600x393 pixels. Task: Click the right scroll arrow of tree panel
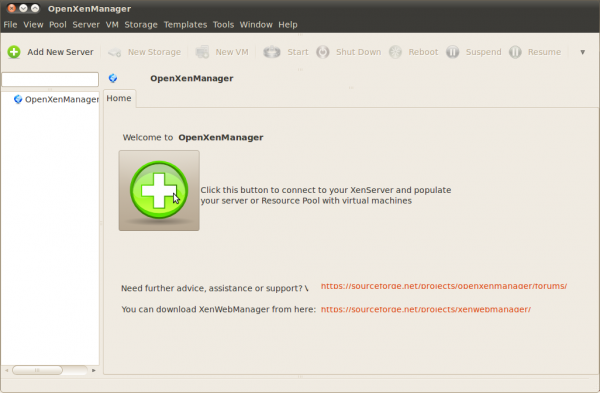pyautogui.click(x=94, y=370)
